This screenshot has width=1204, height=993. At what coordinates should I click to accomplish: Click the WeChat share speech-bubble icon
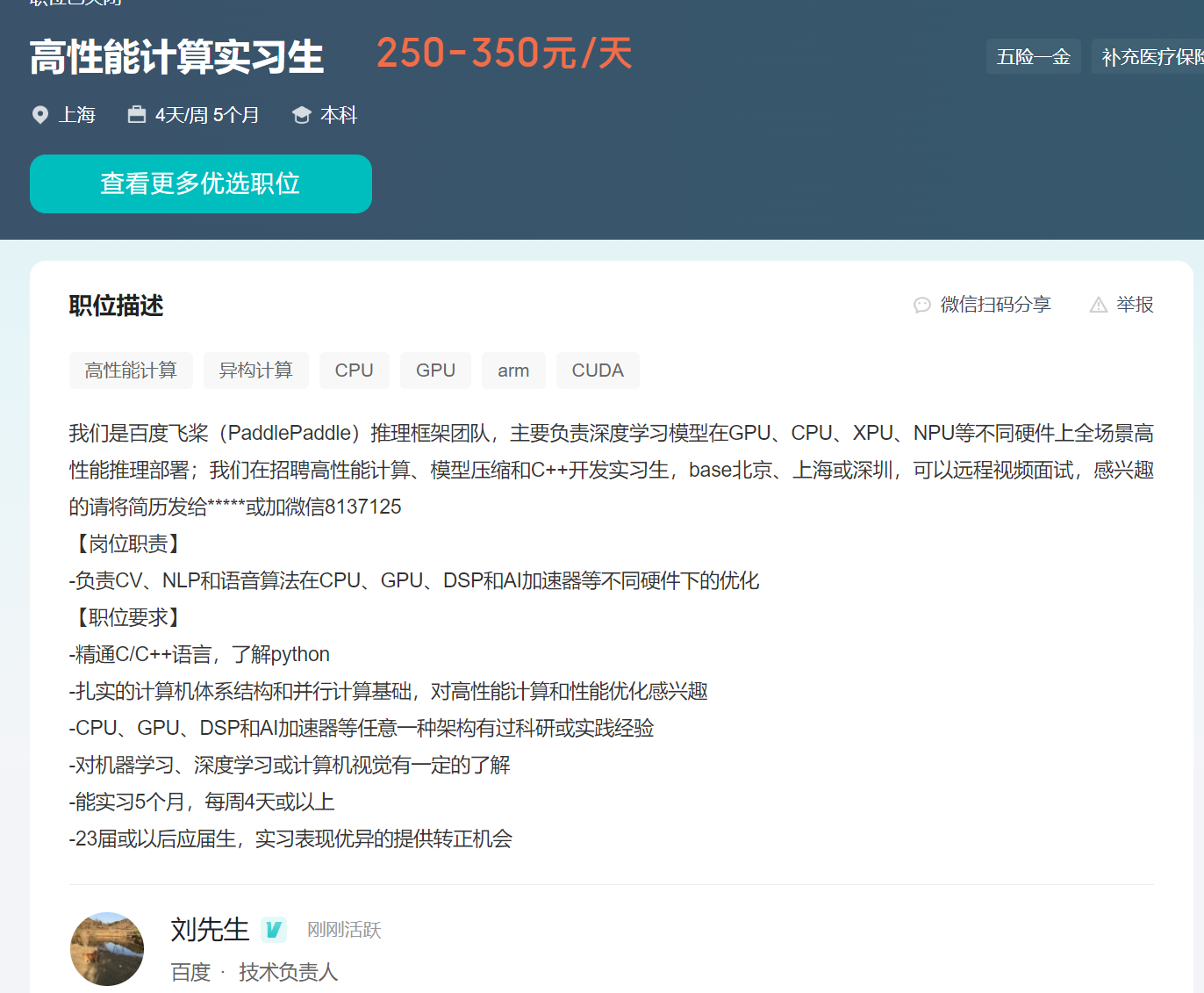(x=921, y=305)
